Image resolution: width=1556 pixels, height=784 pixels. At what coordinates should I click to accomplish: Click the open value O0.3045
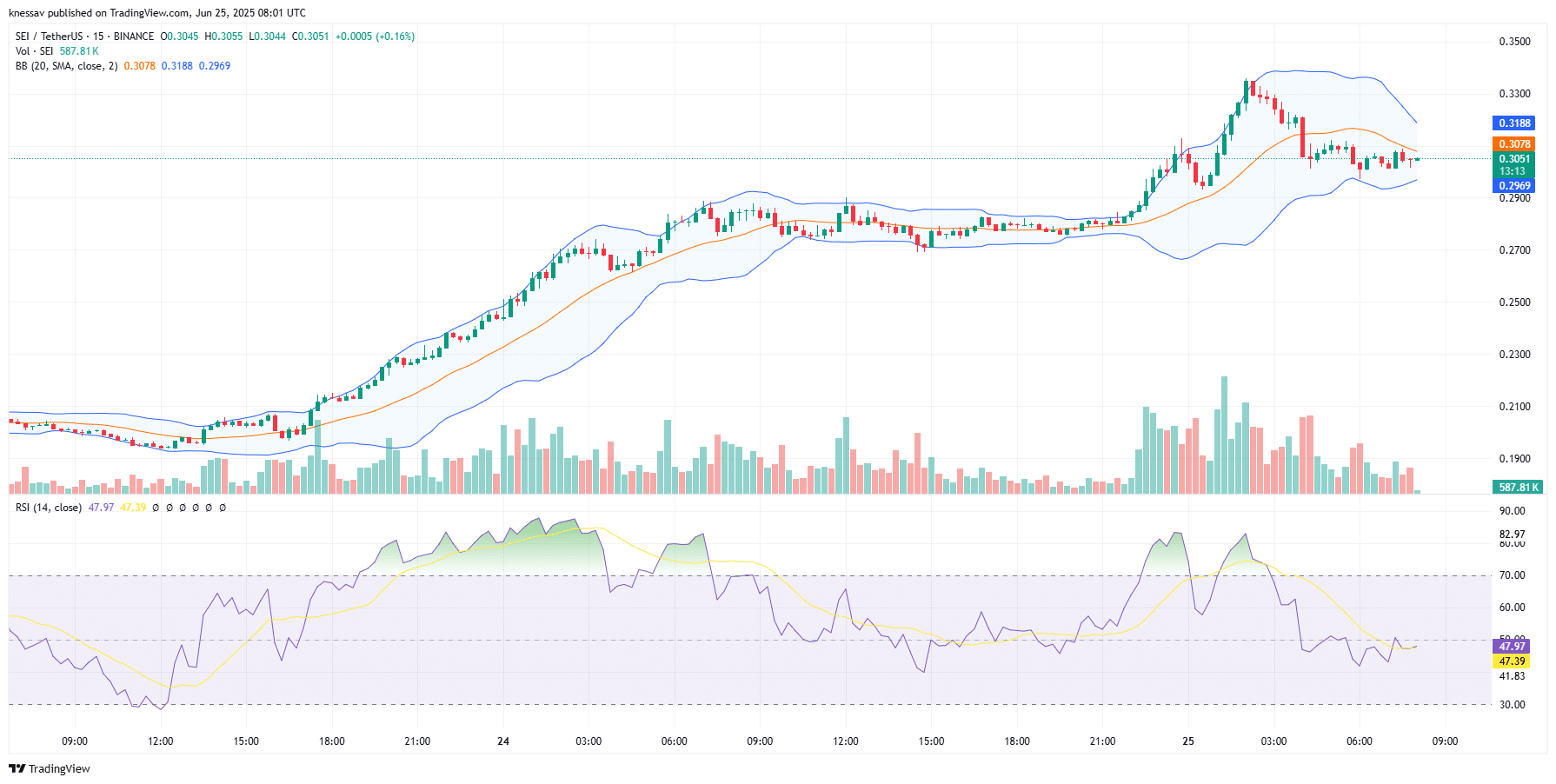[179, 37]
